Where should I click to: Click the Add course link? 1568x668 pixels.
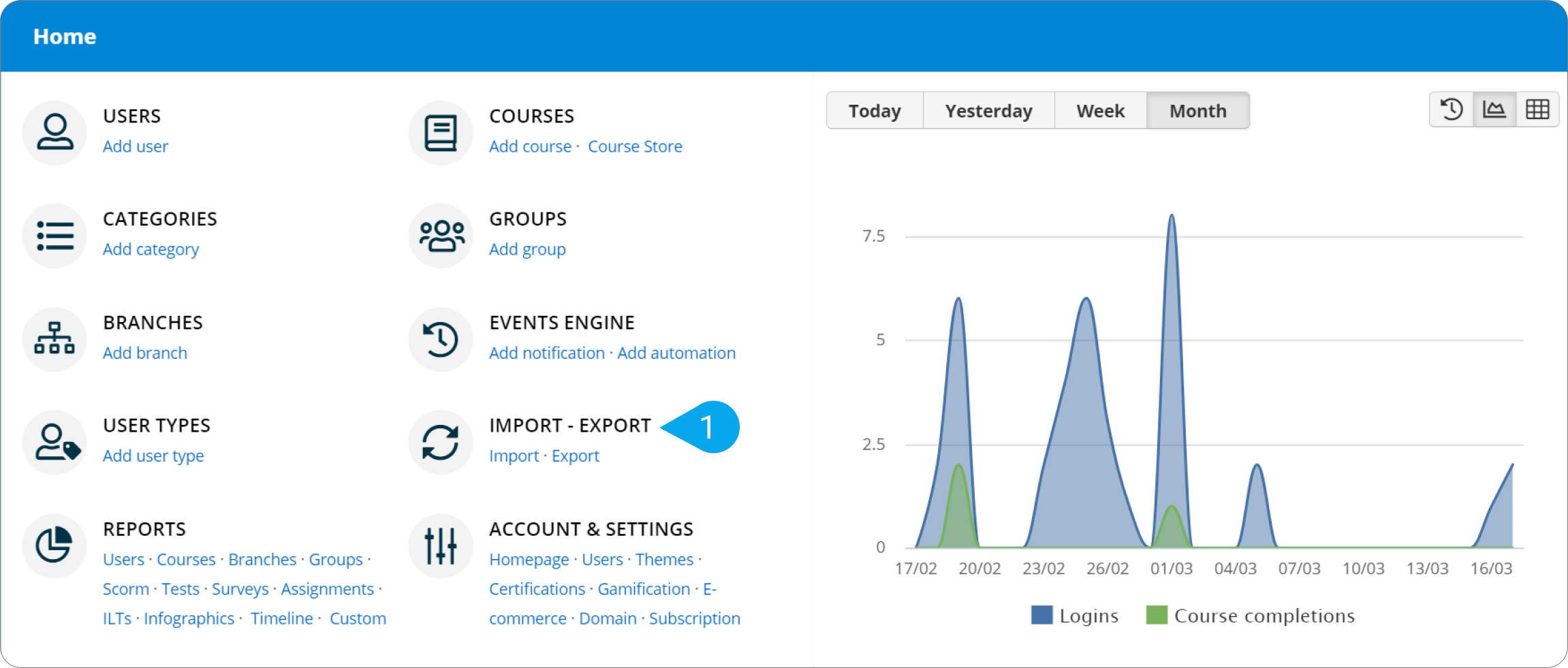pyautogui.click(x=530, y=146)
